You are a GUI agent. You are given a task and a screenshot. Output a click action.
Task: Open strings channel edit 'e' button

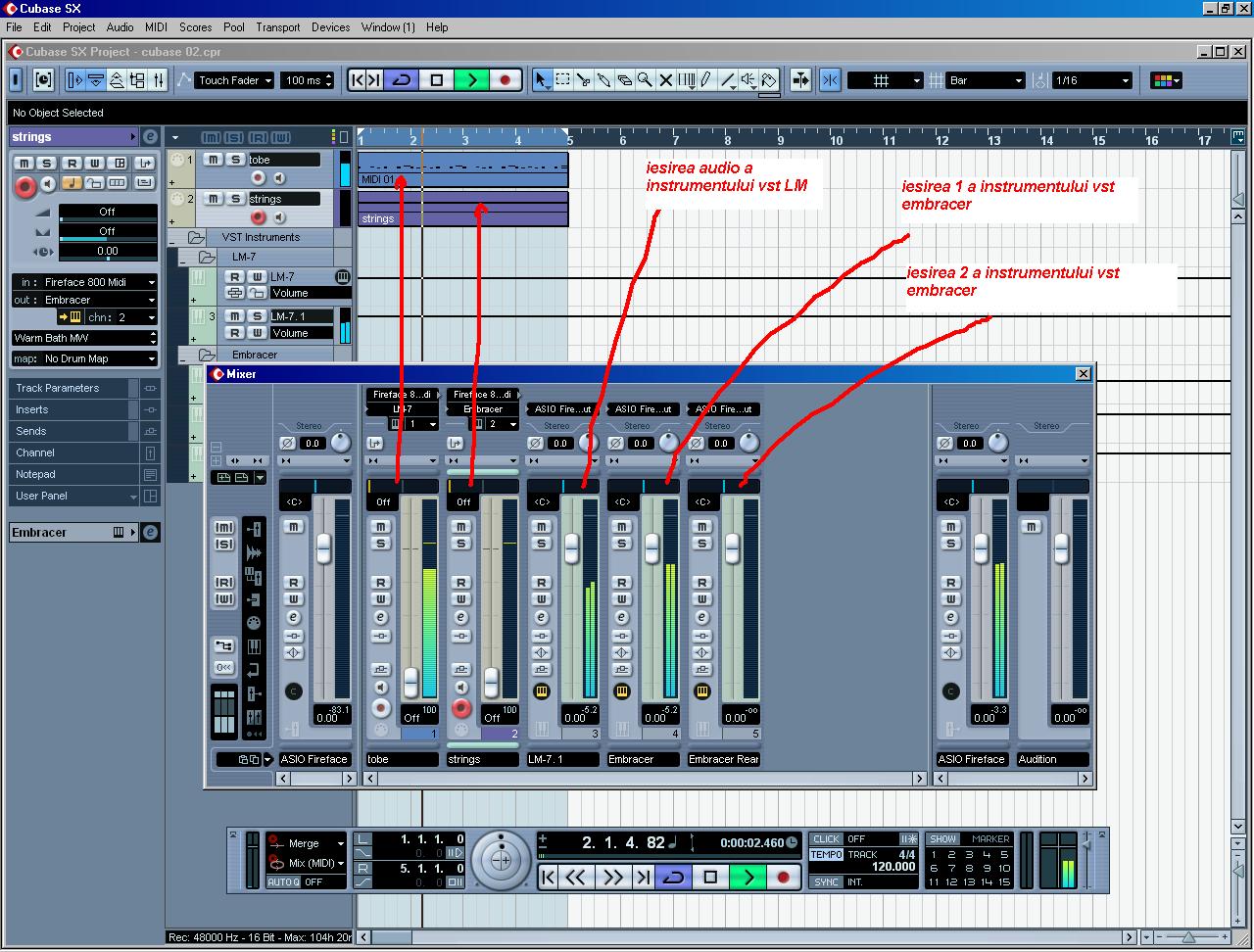pyautogui.click(x=150, y=137)
